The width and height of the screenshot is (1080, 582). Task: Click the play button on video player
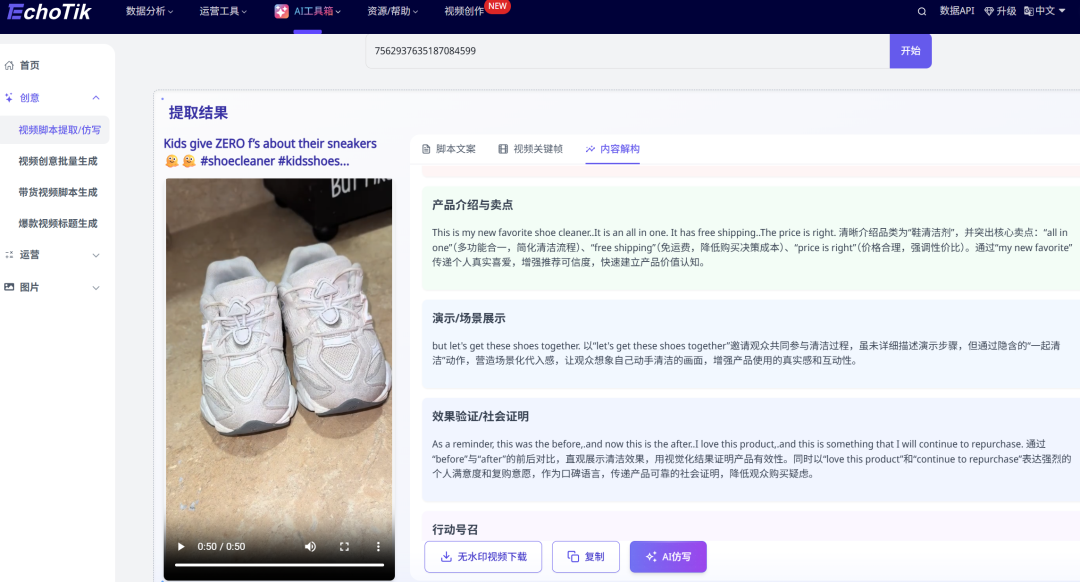click(181, 546)
